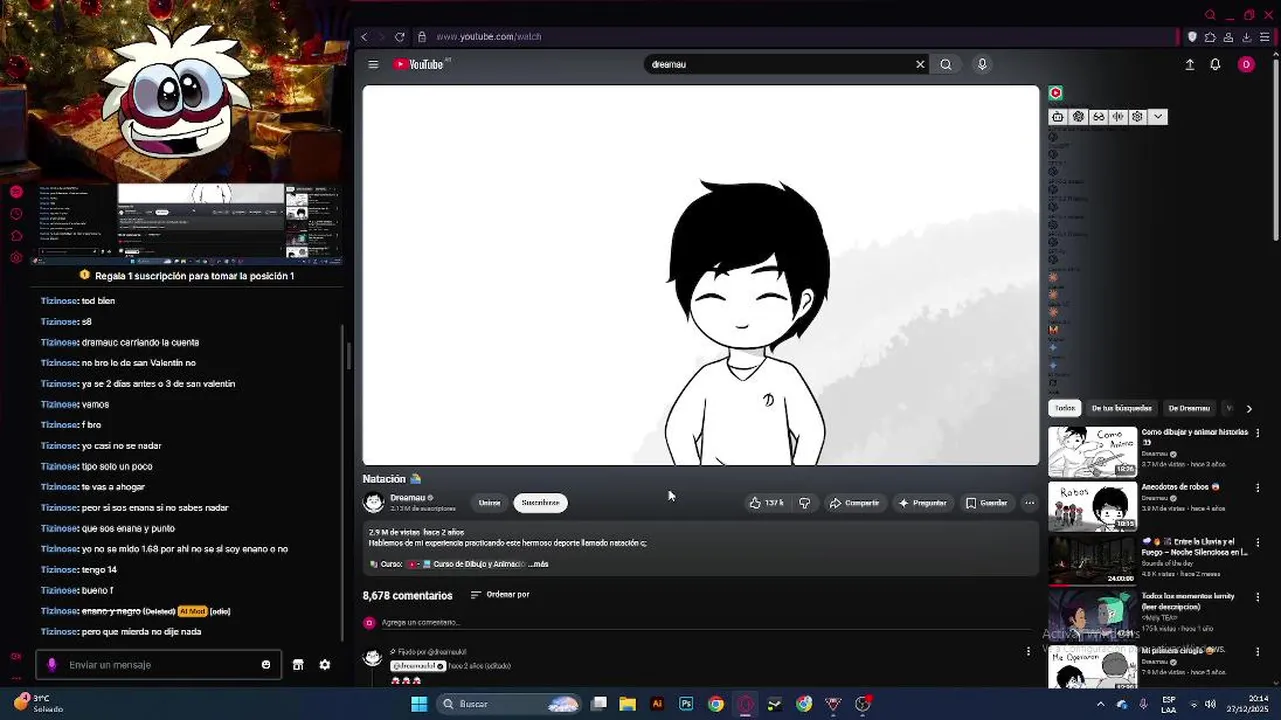Like the Natación video
The height and width of the screenshot is (720, 1281).
click(767, 503)
